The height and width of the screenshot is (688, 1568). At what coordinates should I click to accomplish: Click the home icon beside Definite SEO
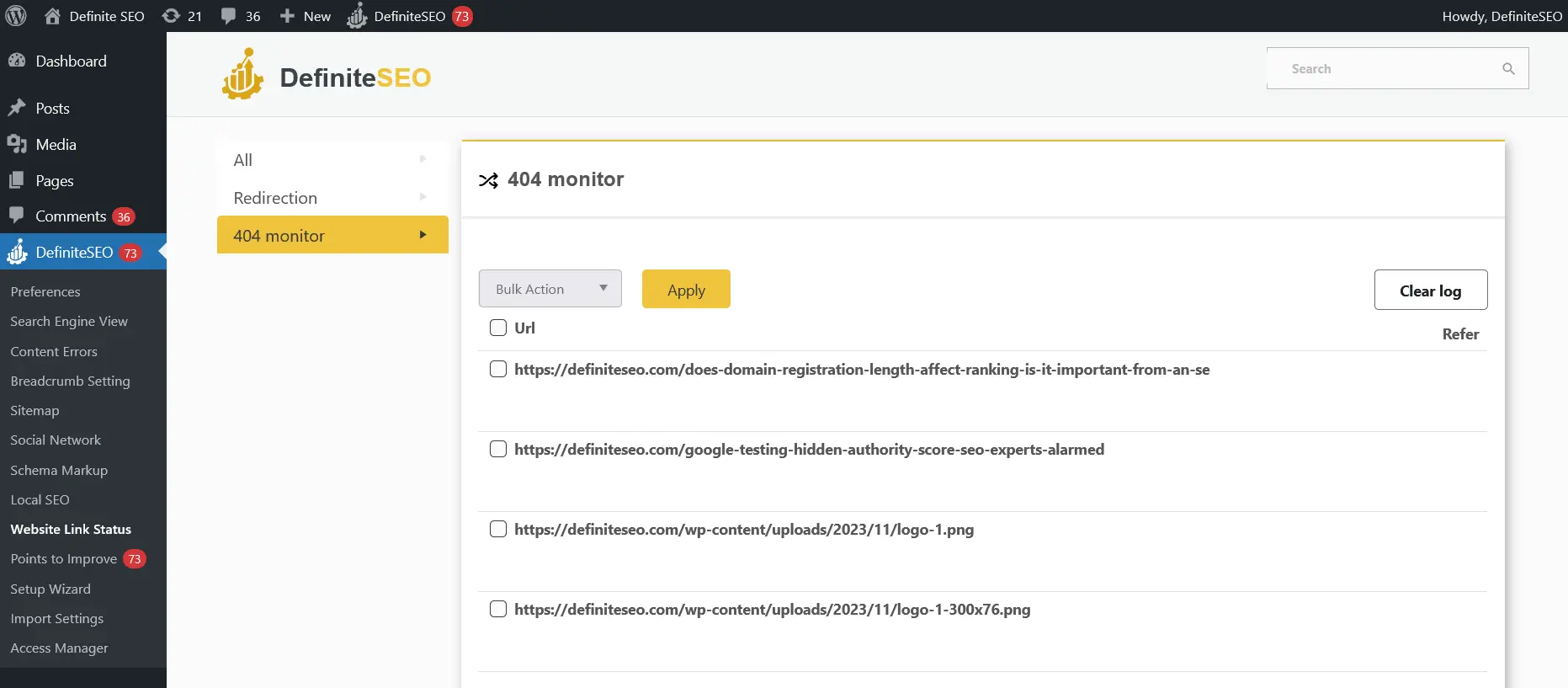(x=52, y=16)
